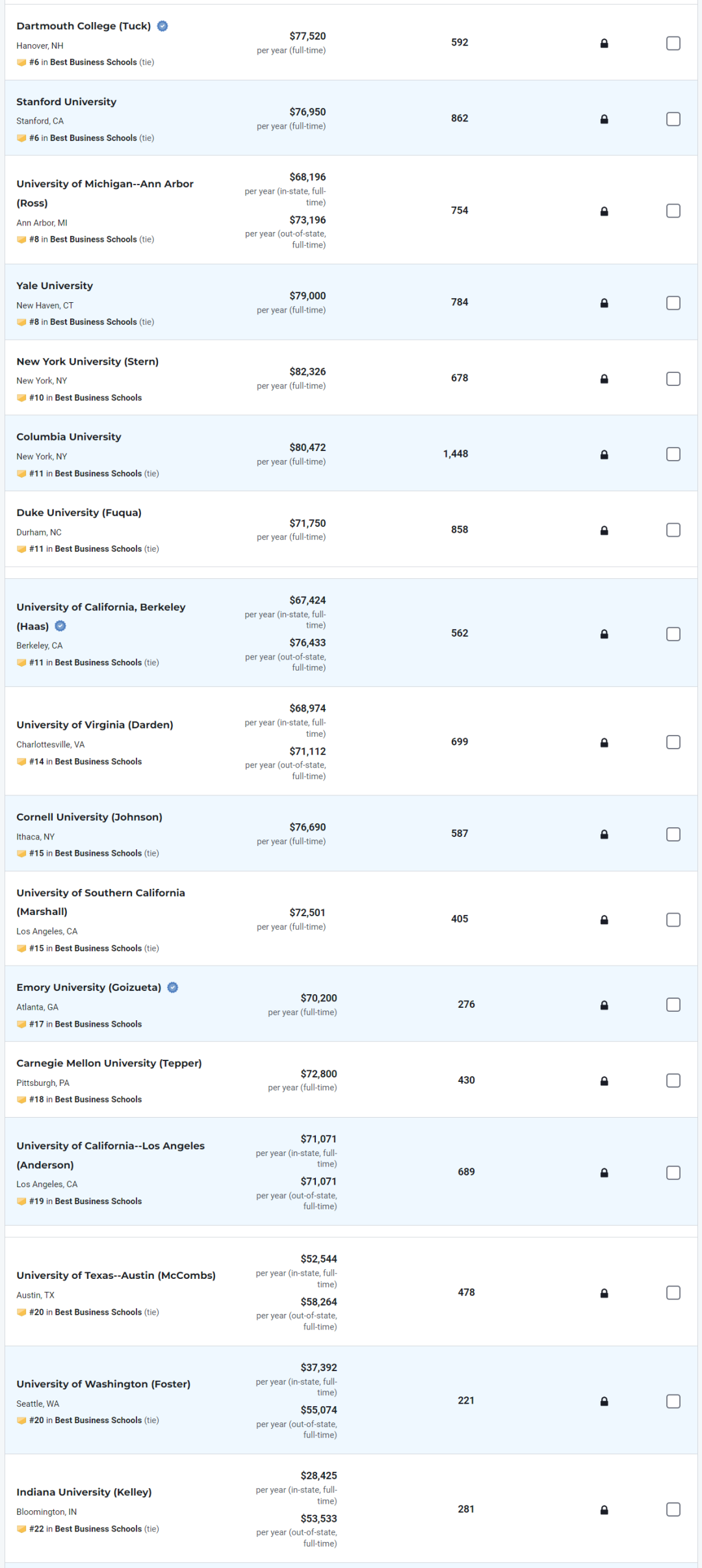The height and width of the screenshot is (1568, 702).
Task: Open University of Michigan--Ann Arbor (Ross) page
Action: click(105, 193)
